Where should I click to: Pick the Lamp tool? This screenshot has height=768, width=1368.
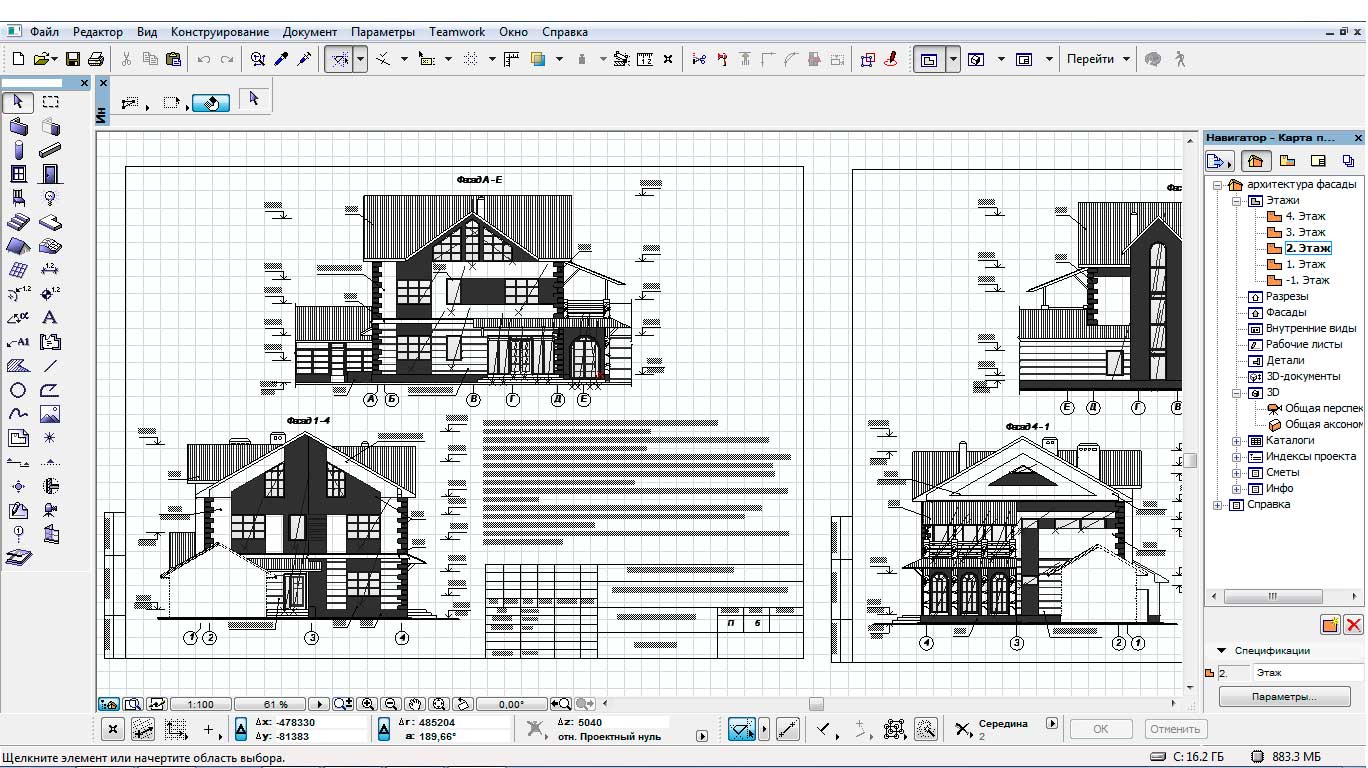coord(50,198)
